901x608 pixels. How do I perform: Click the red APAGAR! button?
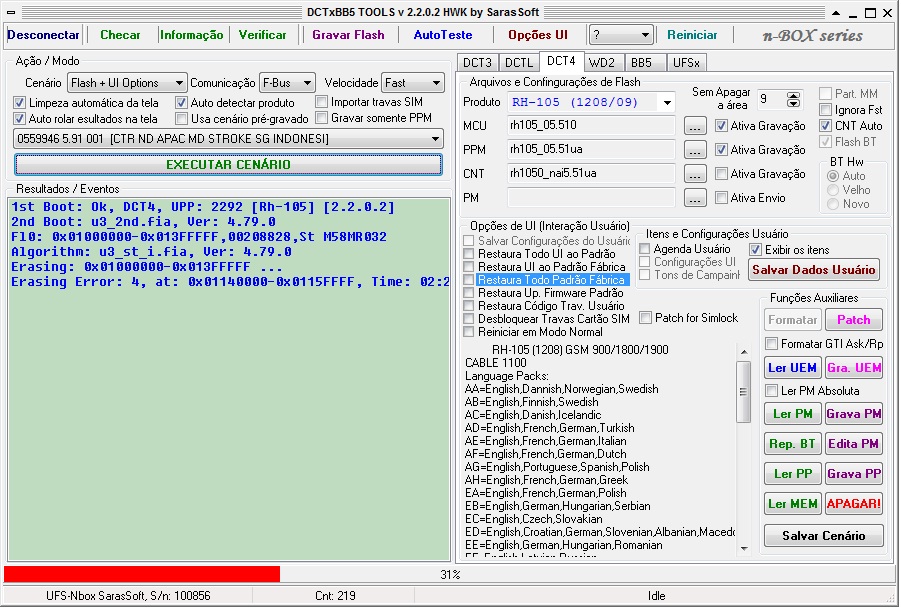pyautogui.click(x=853, y=504)
